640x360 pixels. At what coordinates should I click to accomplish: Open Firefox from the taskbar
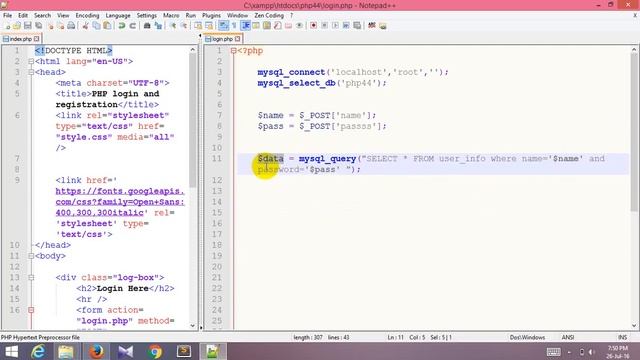coord(96,351)
